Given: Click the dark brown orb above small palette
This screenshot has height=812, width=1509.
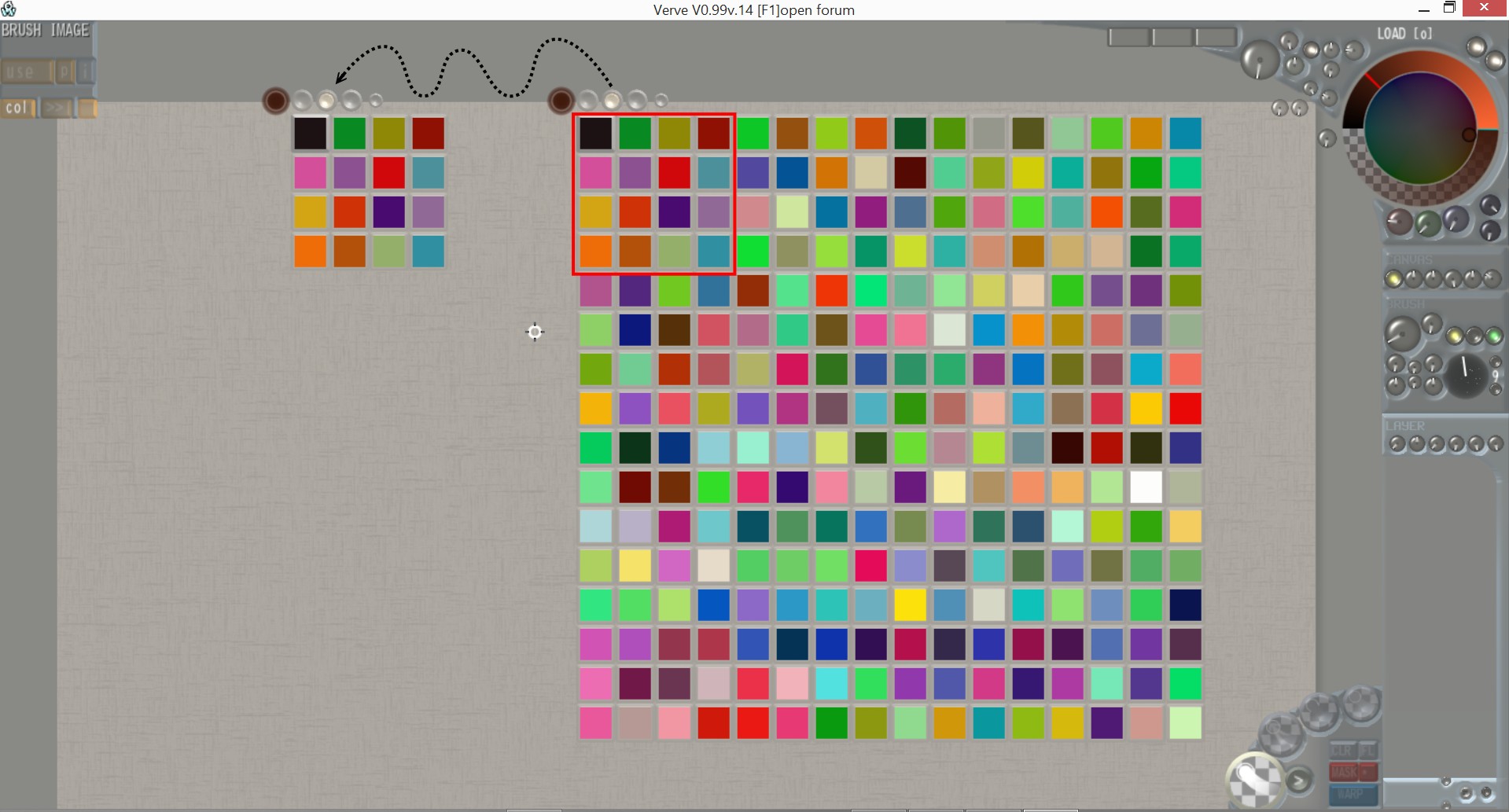Looking at the screenshot, I should (275, 101).
